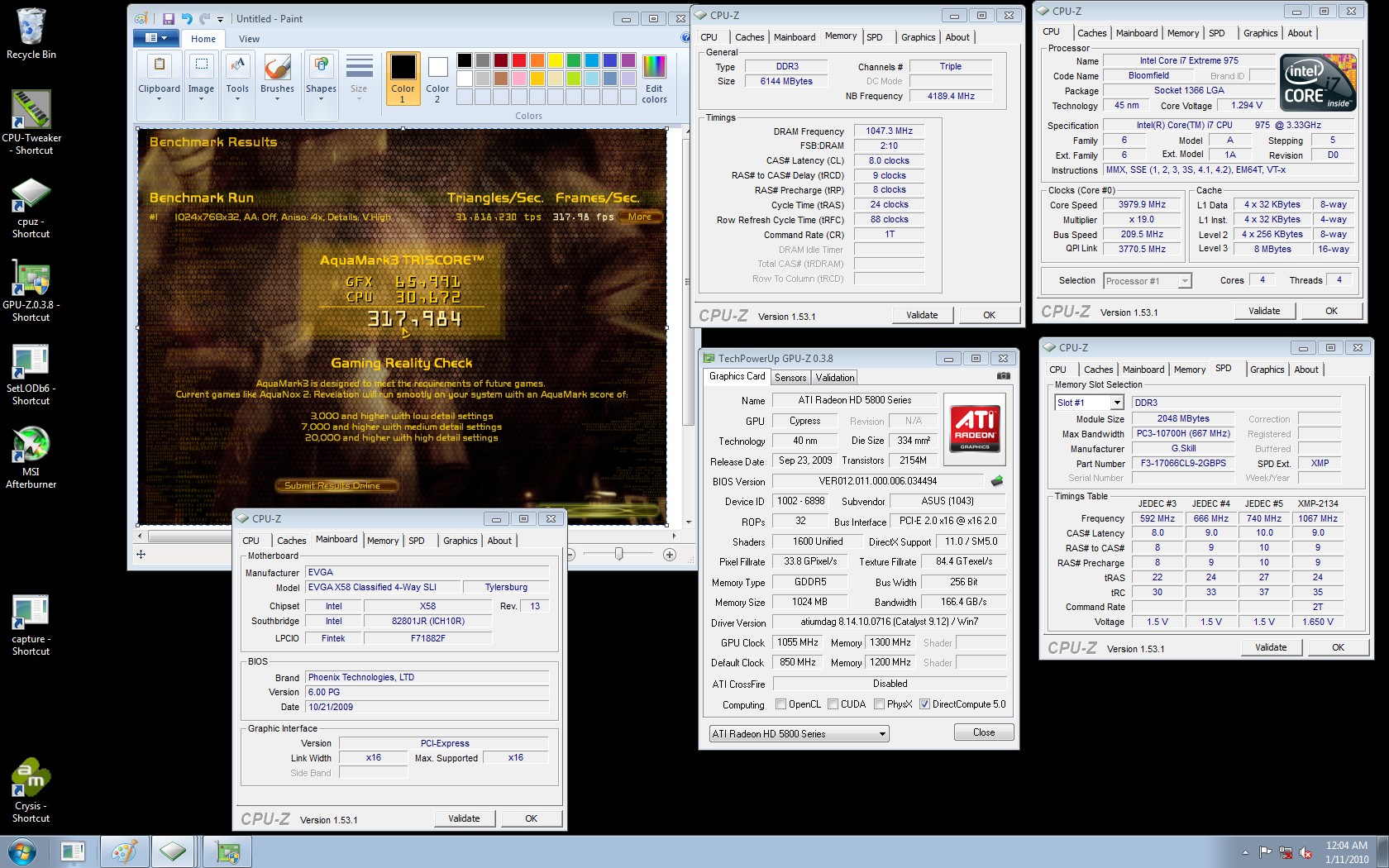Click the Redo arrow in Paint

204,18
